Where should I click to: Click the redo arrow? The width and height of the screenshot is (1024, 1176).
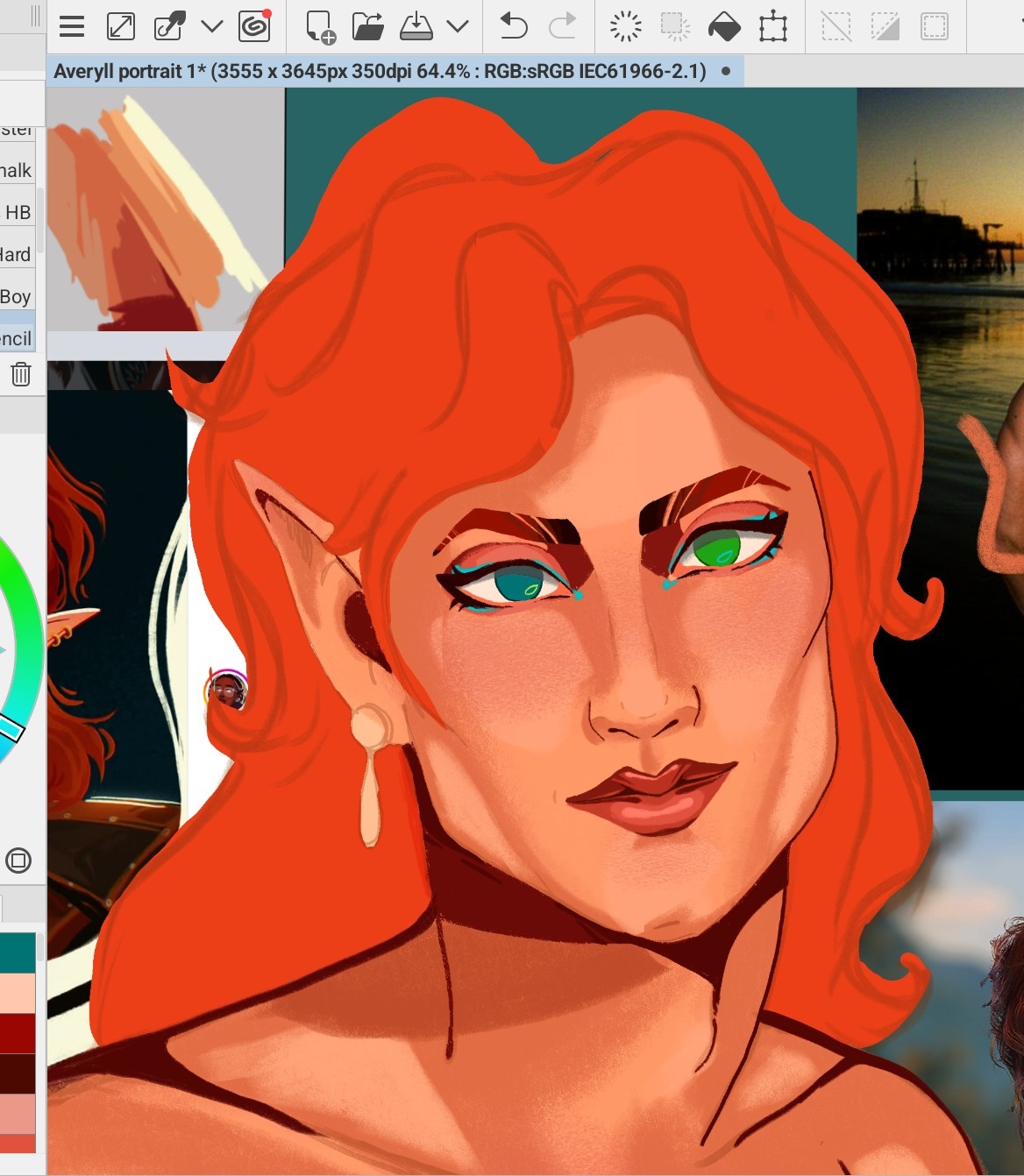click(x=562, y=27)
